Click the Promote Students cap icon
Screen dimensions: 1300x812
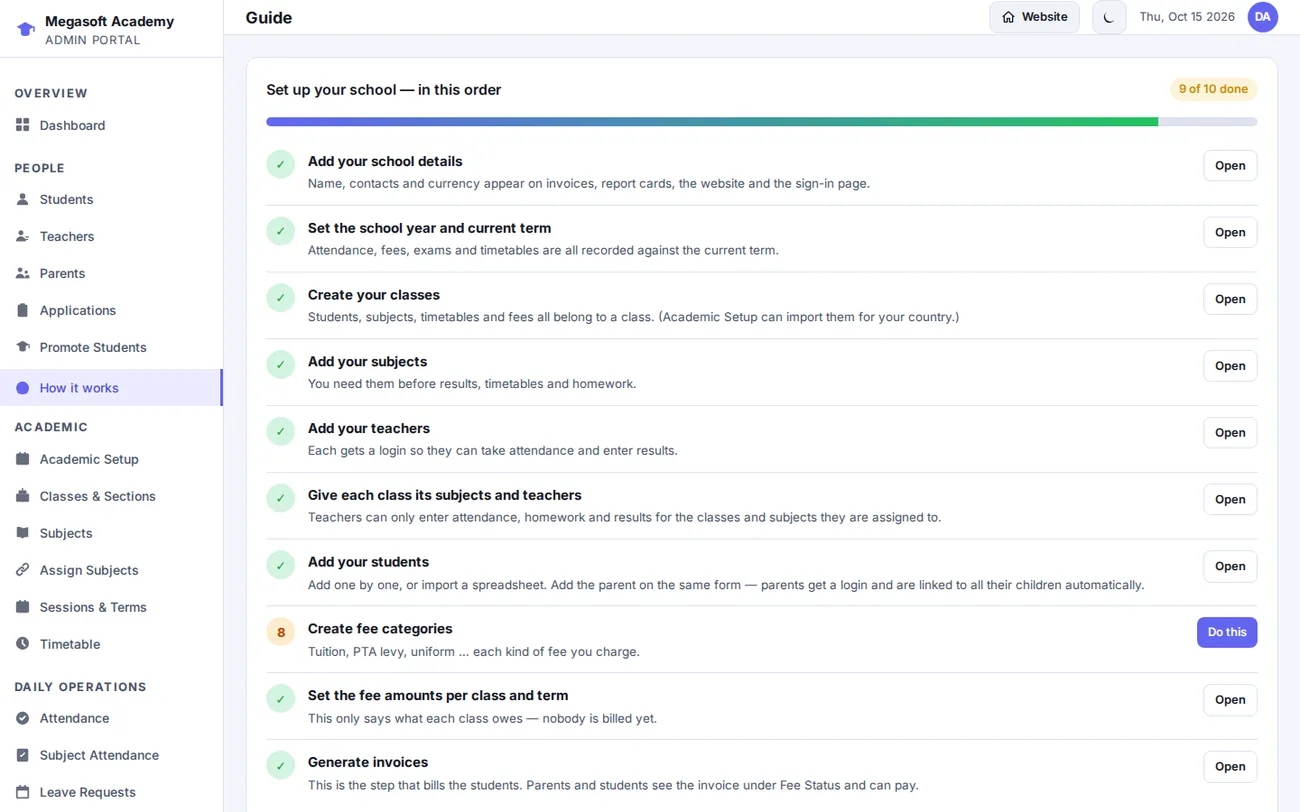(23, 347)
